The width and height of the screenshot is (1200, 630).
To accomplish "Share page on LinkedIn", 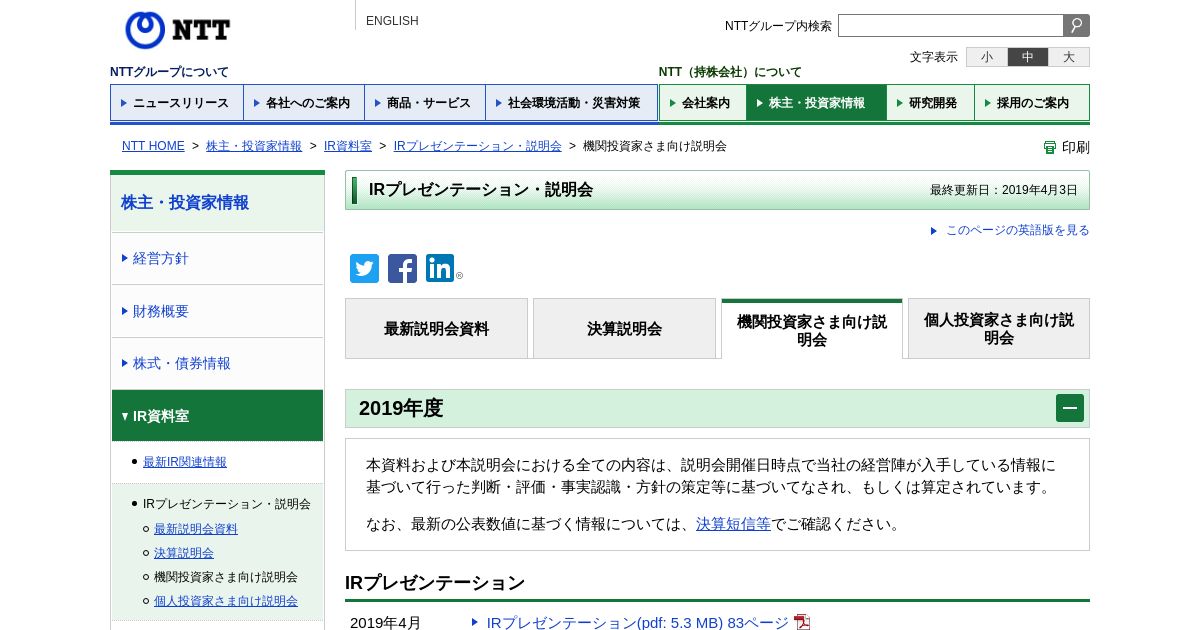I will [440, 268].
